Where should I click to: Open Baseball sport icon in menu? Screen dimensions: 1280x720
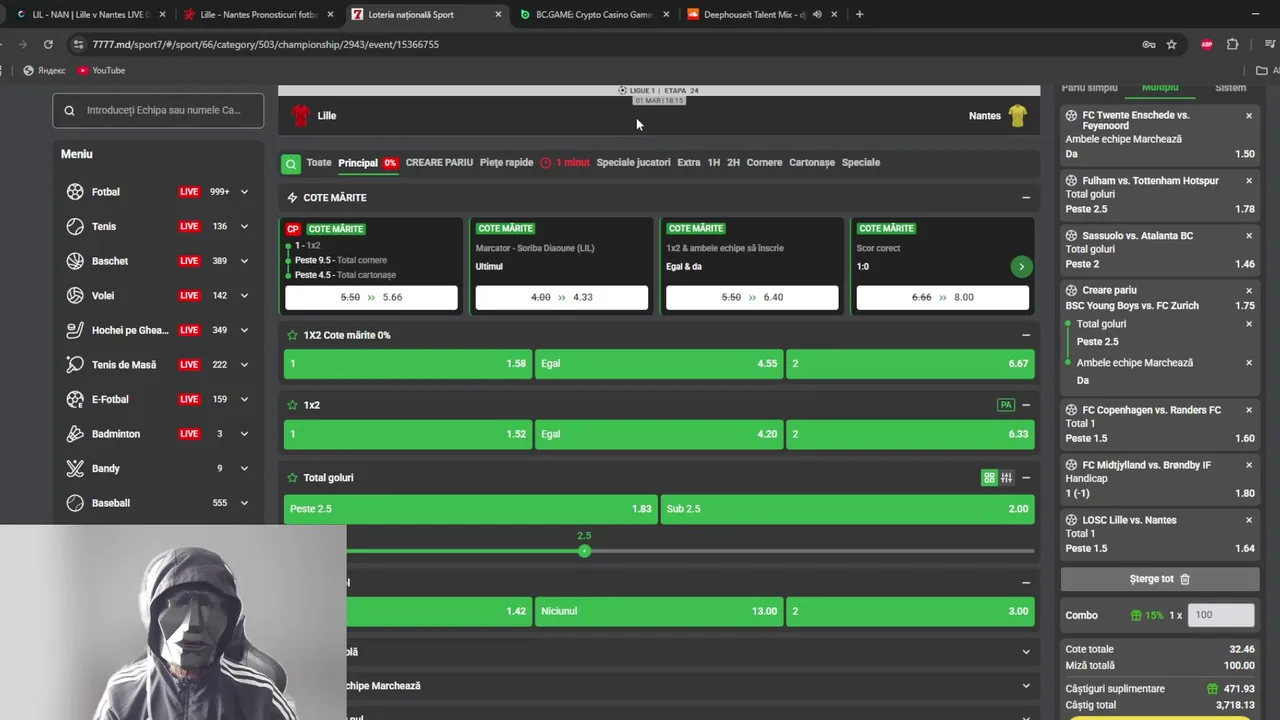pos(75,503)
